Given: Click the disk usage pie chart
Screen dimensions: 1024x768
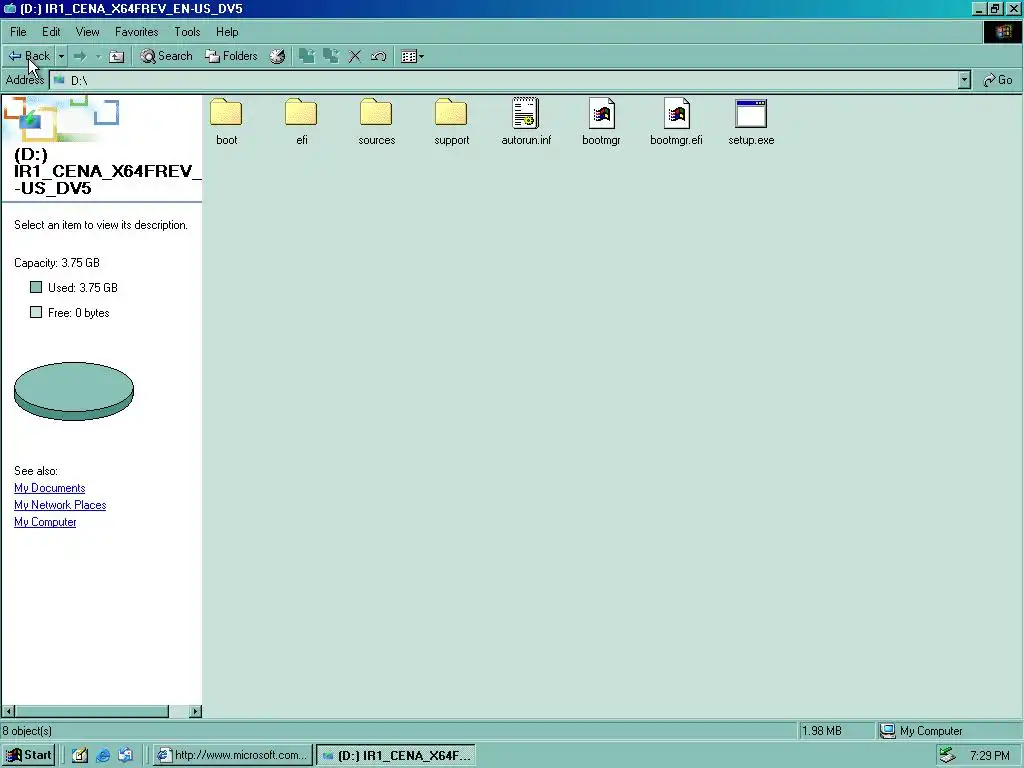Looking at the screenshot, I should 74,391.
